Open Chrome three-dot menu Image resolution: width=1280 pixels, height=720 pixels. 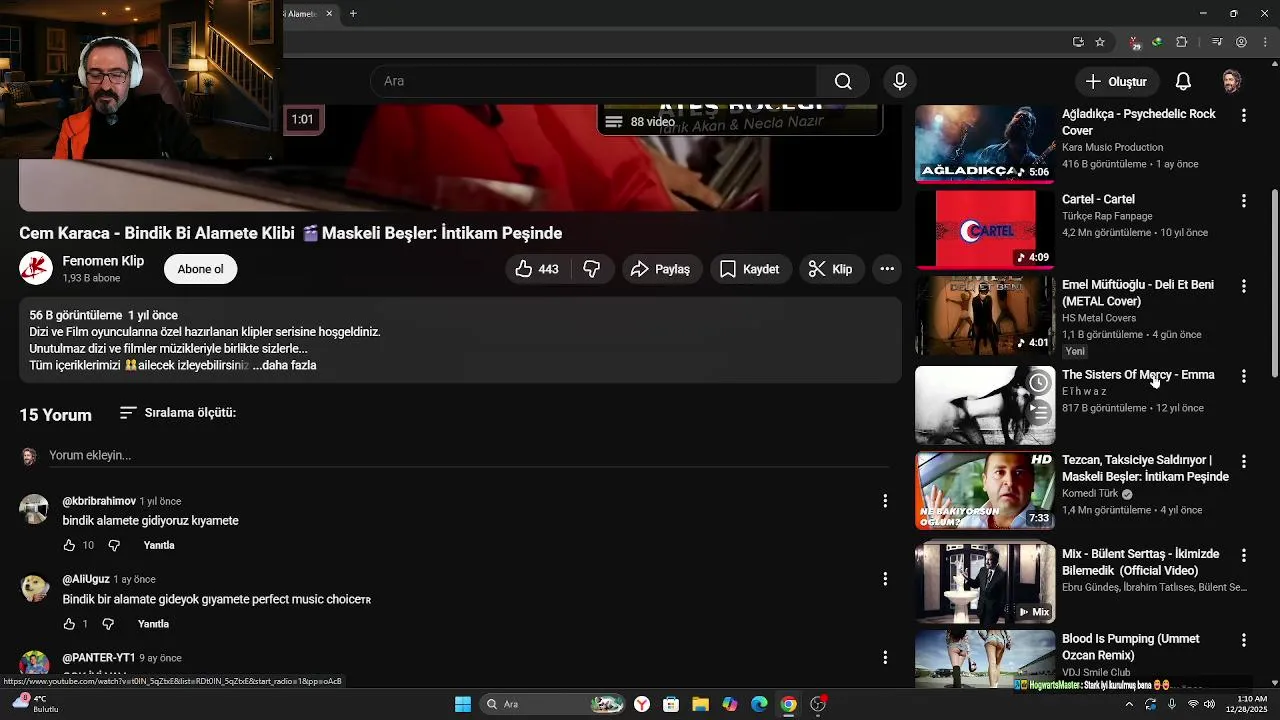pyautogui.click(x=1263, y=42)
